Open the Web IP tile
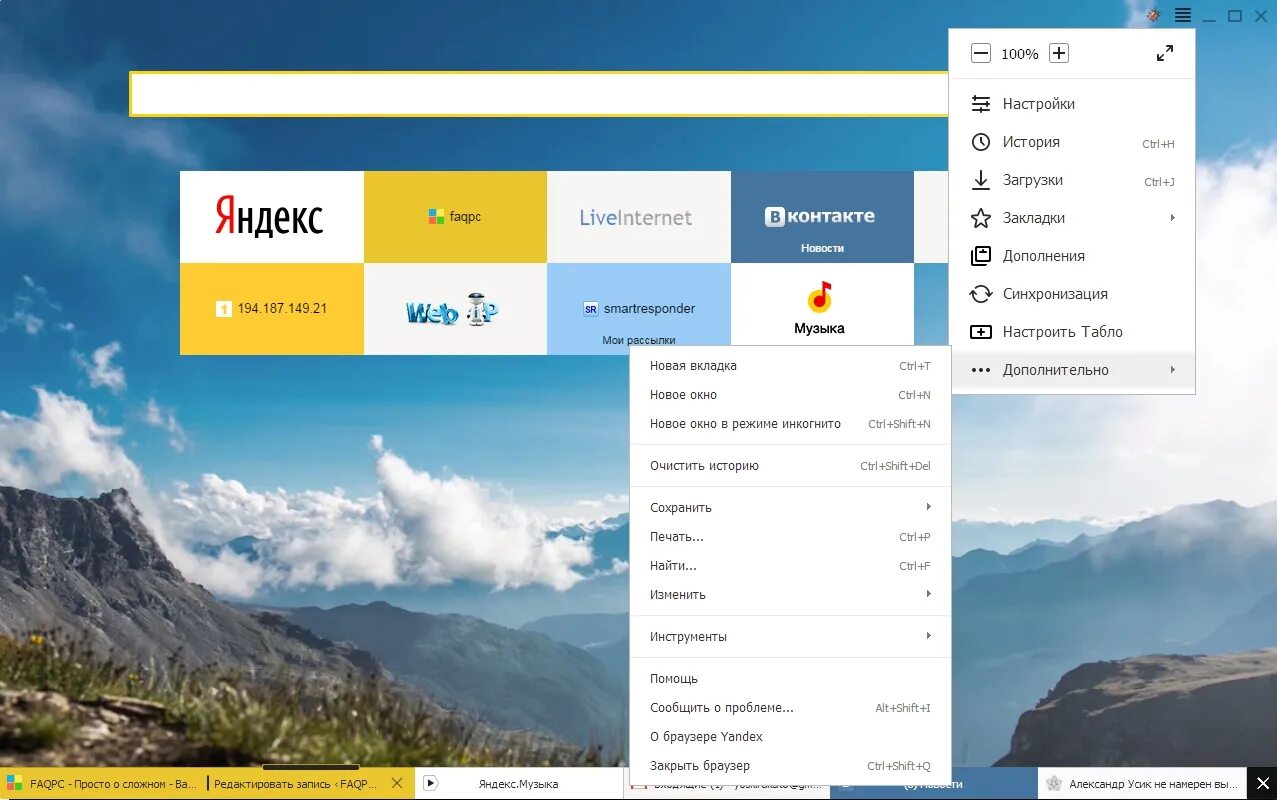Screen dimensions: 1277x800 point(455,309)
